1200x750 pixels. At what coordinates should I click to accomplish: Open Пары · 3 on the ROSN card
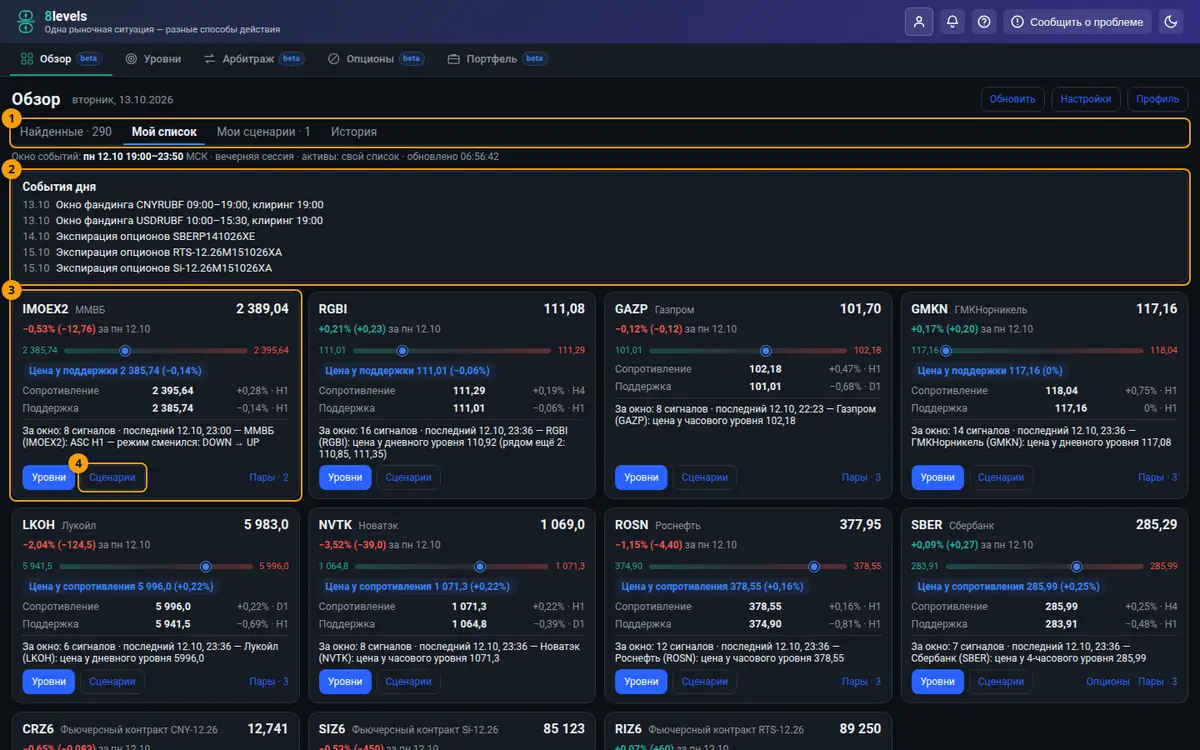tap(862, 682)
